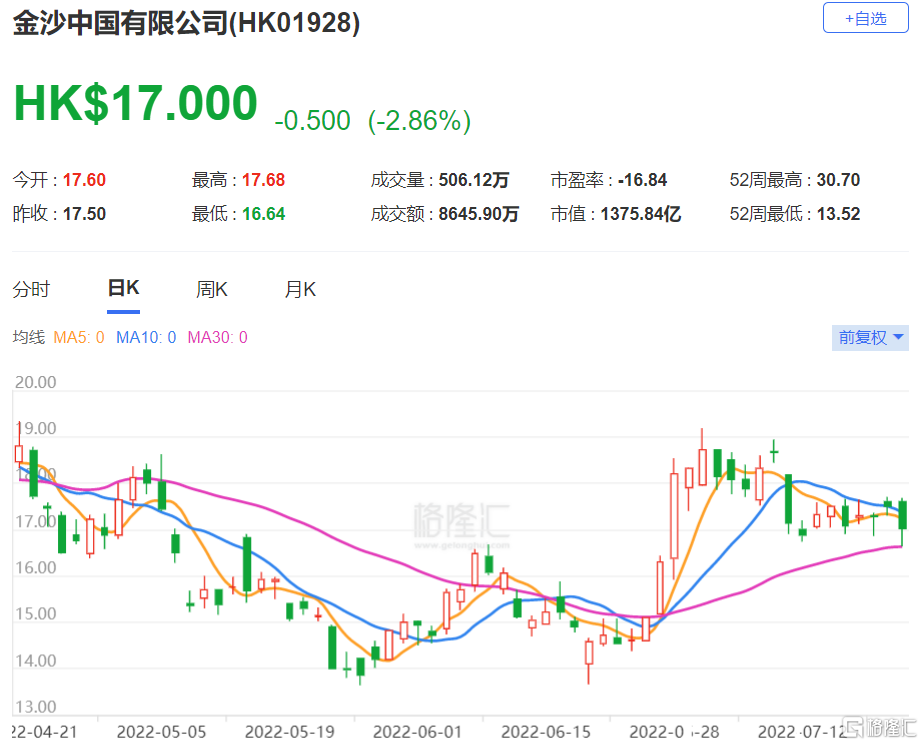Click the 15.00 price axis label
This screenshot has width=923, height=745.
35,614
